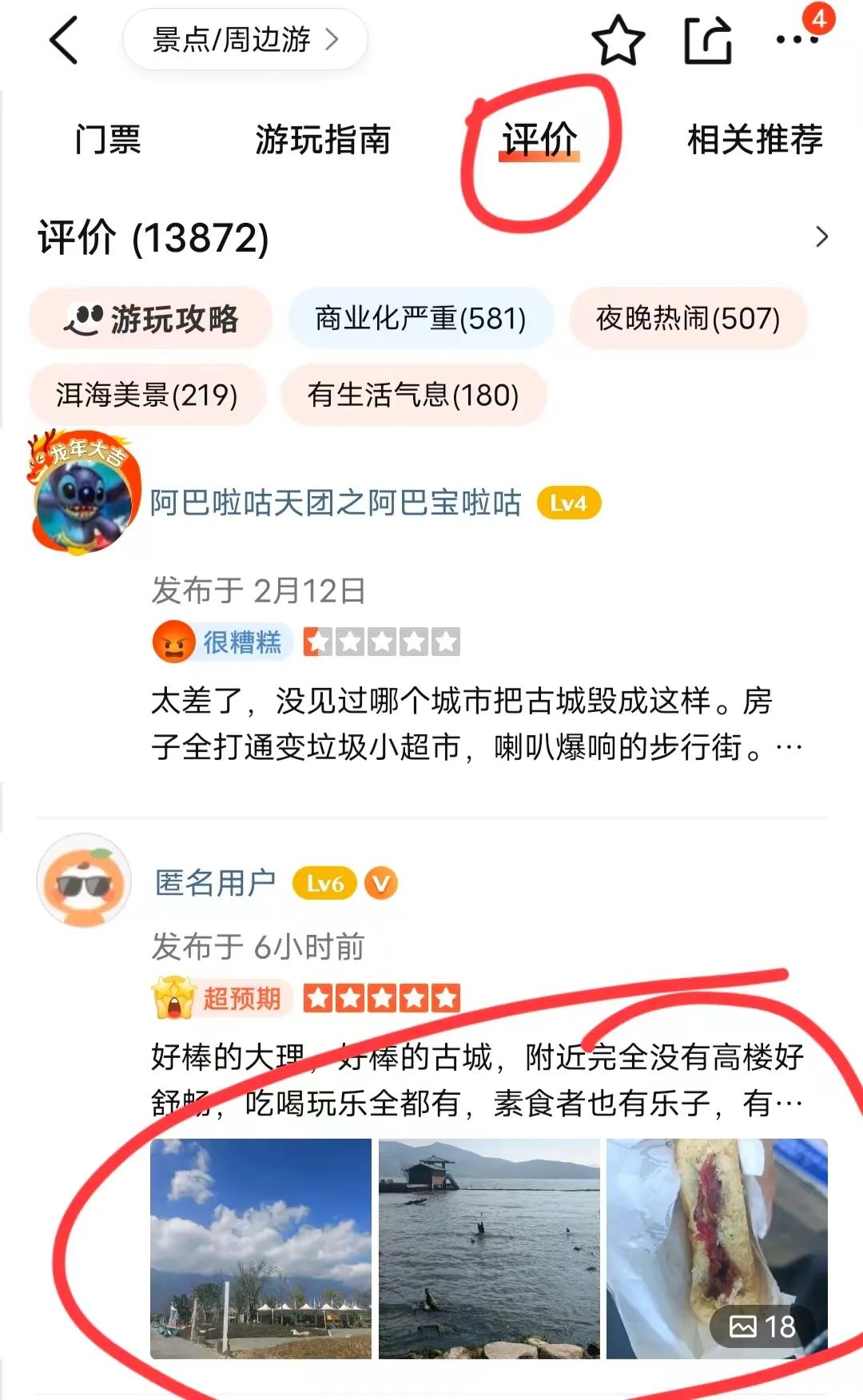Switch to the 游玩指南 tab
The image size is (863, 1400).
323,140
